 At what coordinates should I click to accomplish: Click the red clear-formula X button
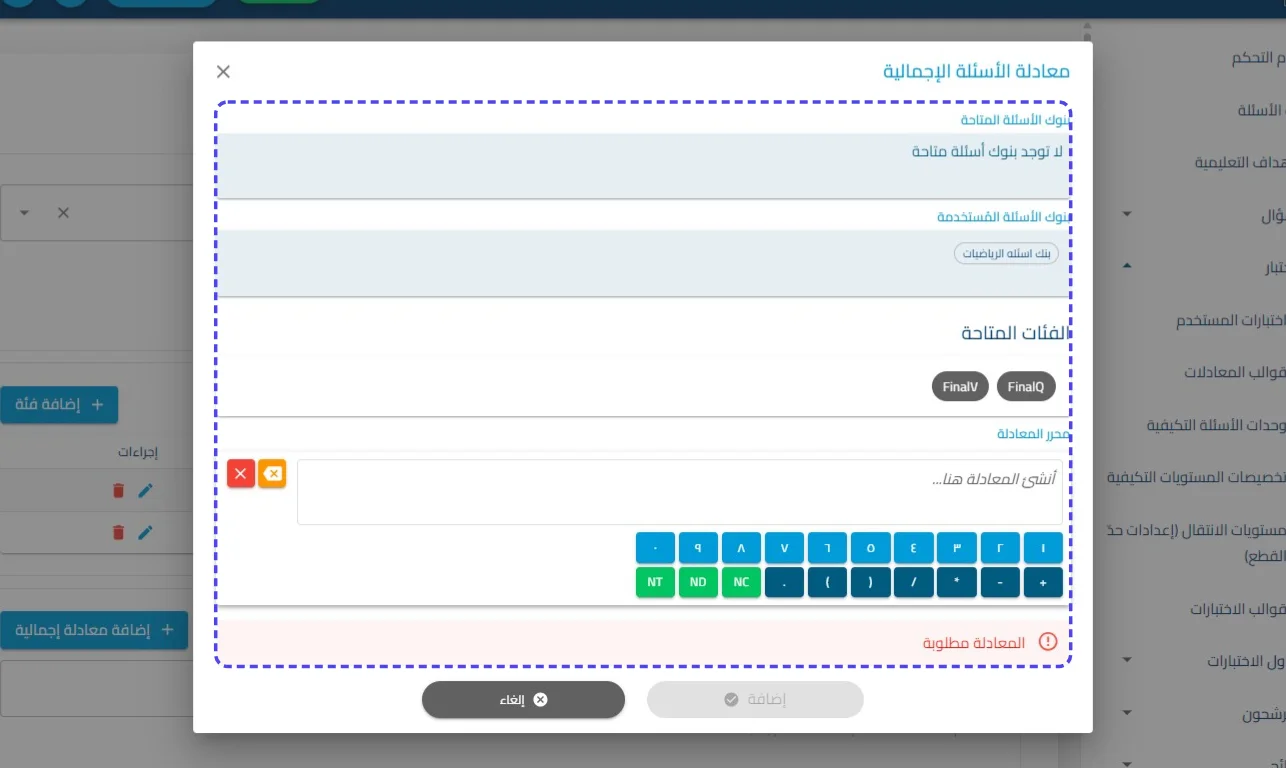point(241,473)
